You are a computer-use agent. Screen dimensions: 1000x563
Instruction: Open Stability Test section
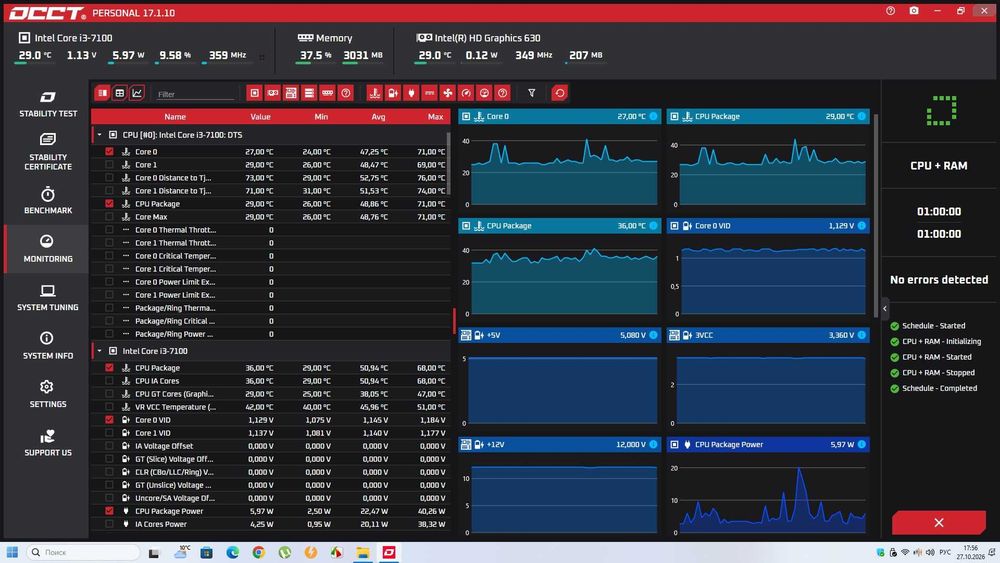pyautogui.click(x=48, y=104)
